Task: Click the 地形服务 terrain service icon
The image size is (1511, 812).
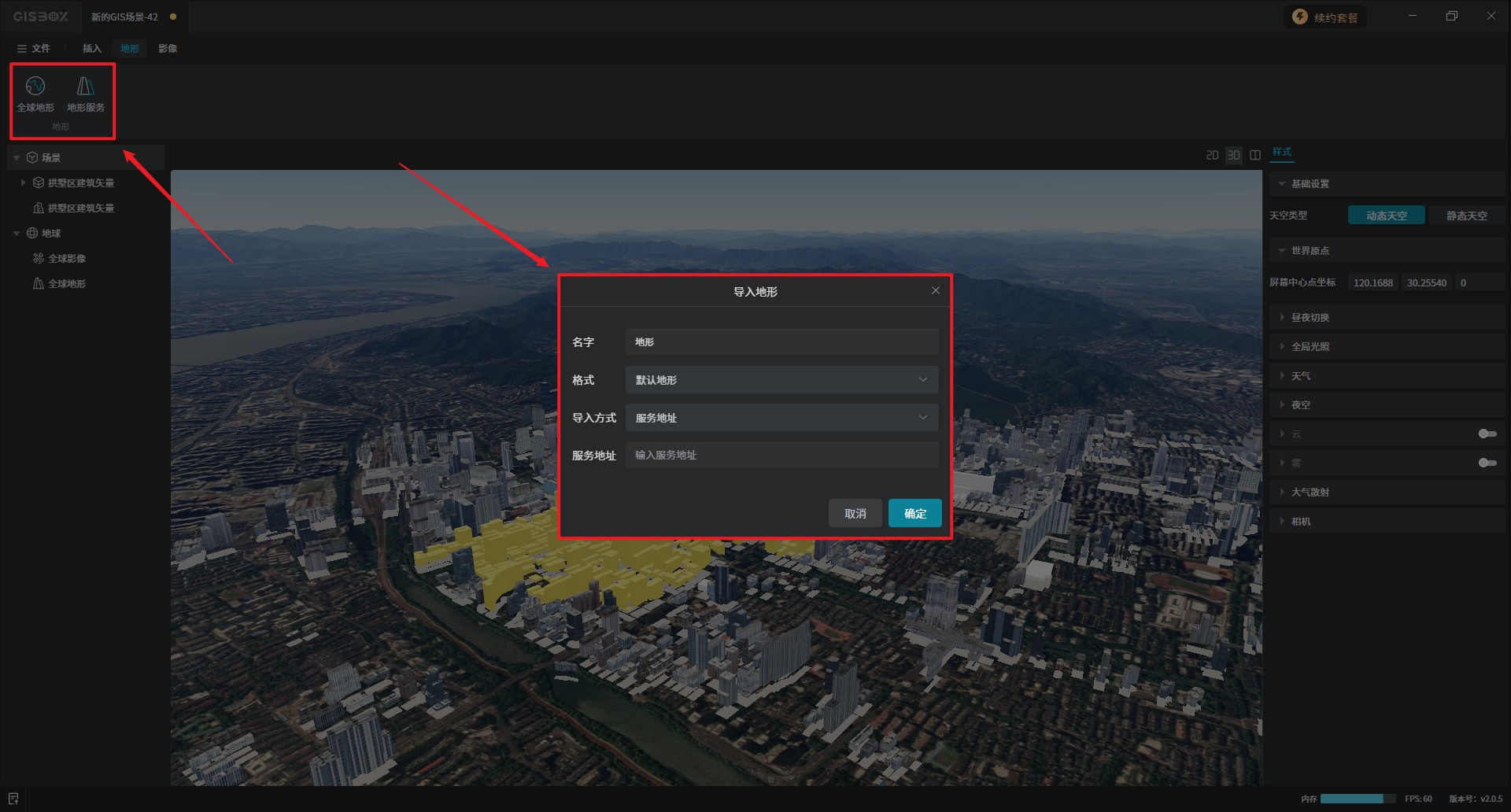Action: (x=85, y=87)
